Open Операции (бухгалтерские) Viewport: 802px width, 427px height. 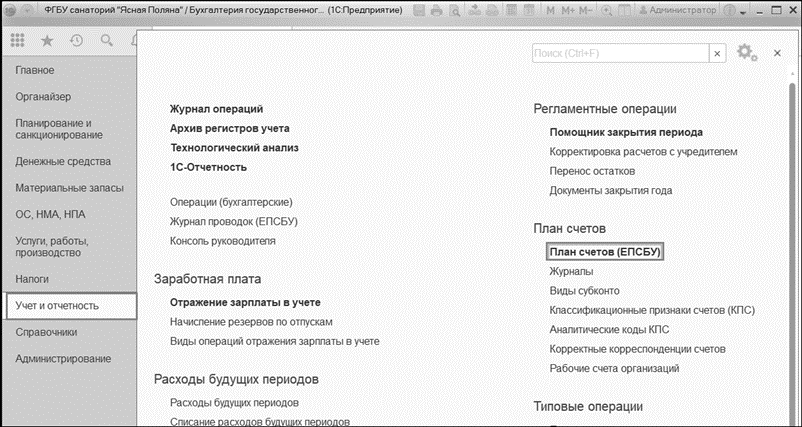point(231,203)
